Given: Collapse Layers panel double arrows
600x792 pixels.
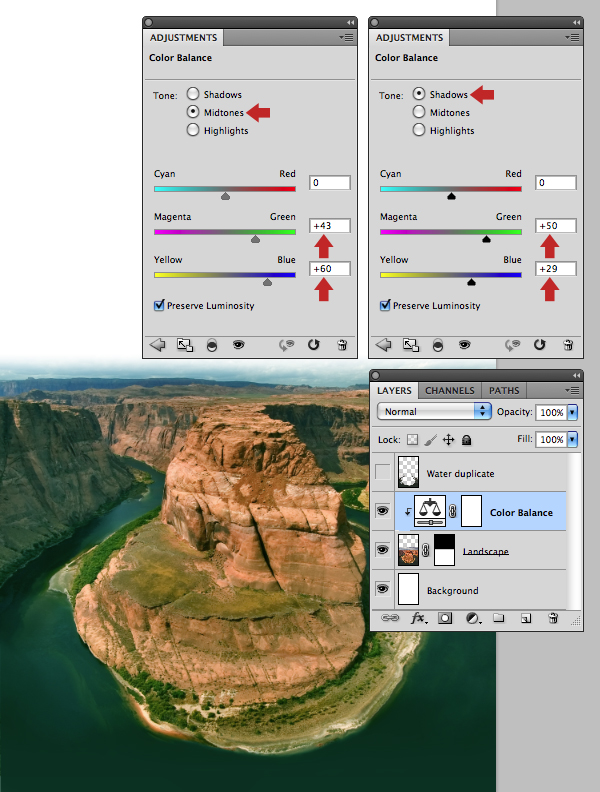Looking at the screenshot, I should [x=576, y=375].
